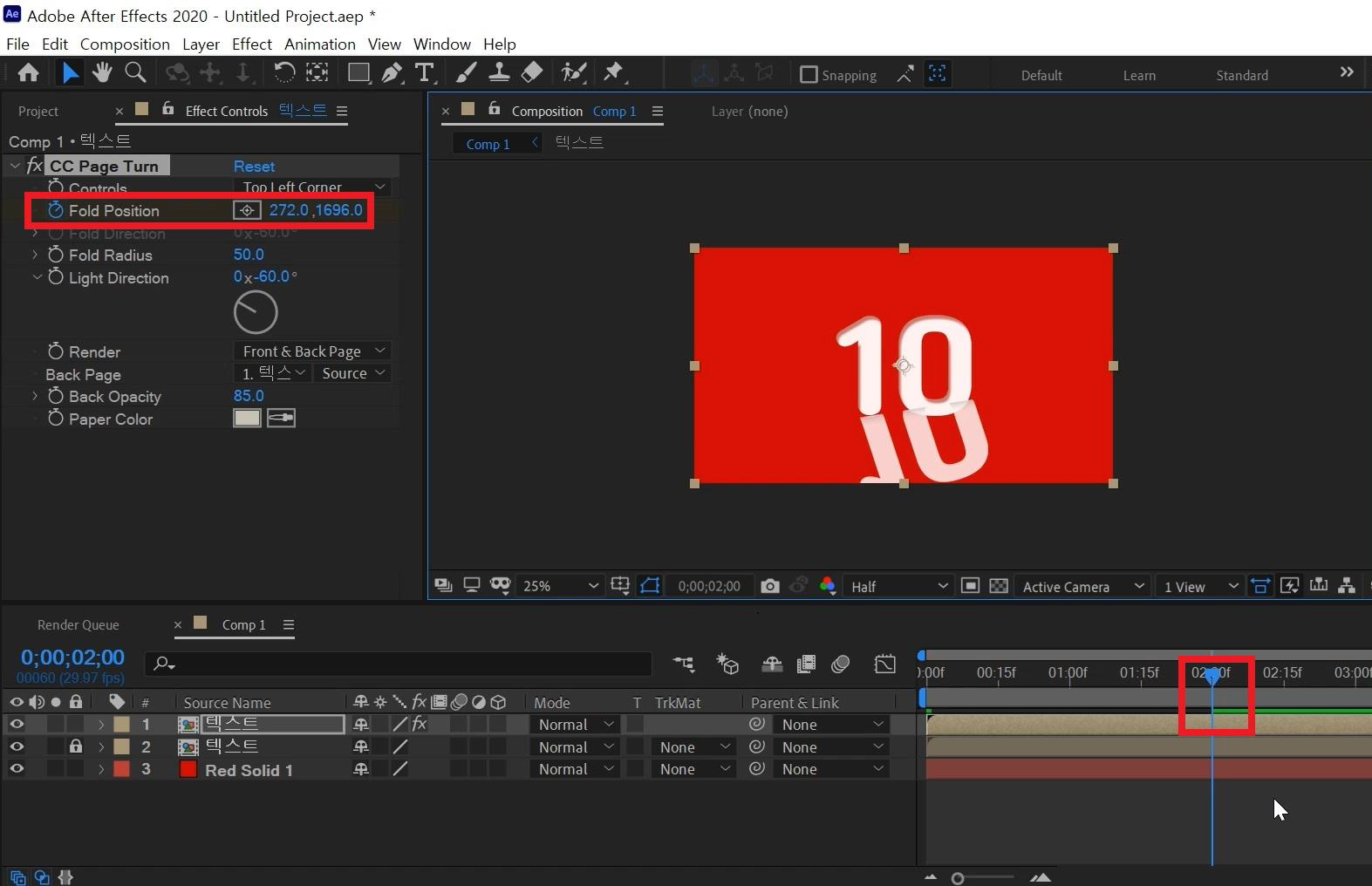Switch to the Project tab
1372x886 pixels.
click(x=38, y=111)
